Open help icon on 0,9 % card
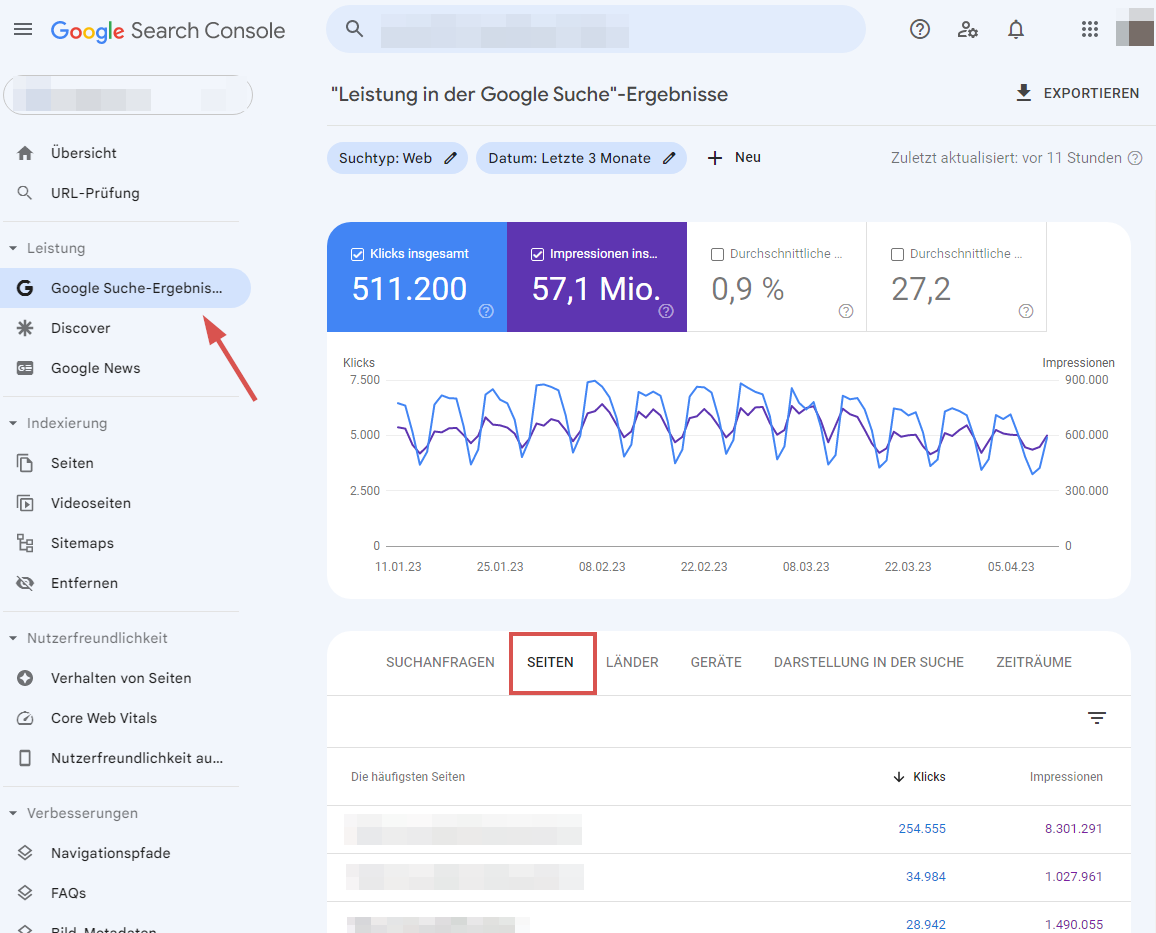Viewport: 1156px width, 933px height. pyautogui.click(x=846, y=311)
